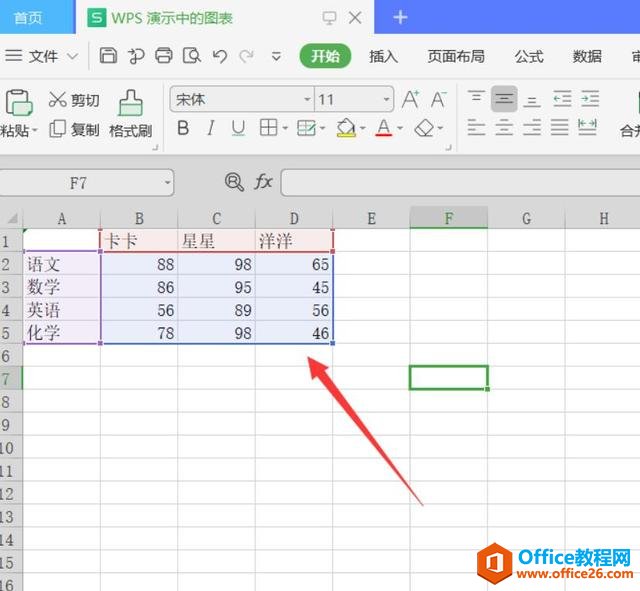640x591 pixels.
Task: Click the output as PDF icon
Action: click(136, 56)
